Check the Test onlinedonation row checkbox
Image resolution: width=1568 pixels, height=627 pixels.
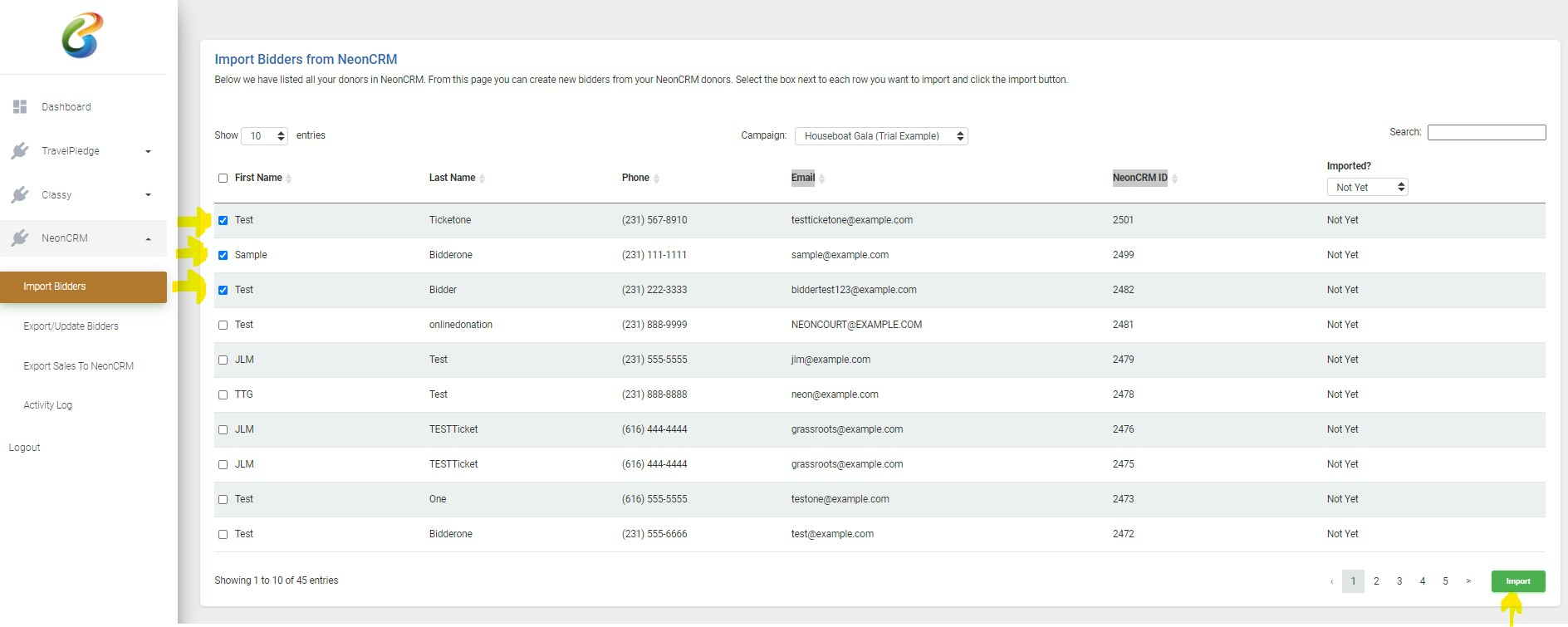[223, 325]
